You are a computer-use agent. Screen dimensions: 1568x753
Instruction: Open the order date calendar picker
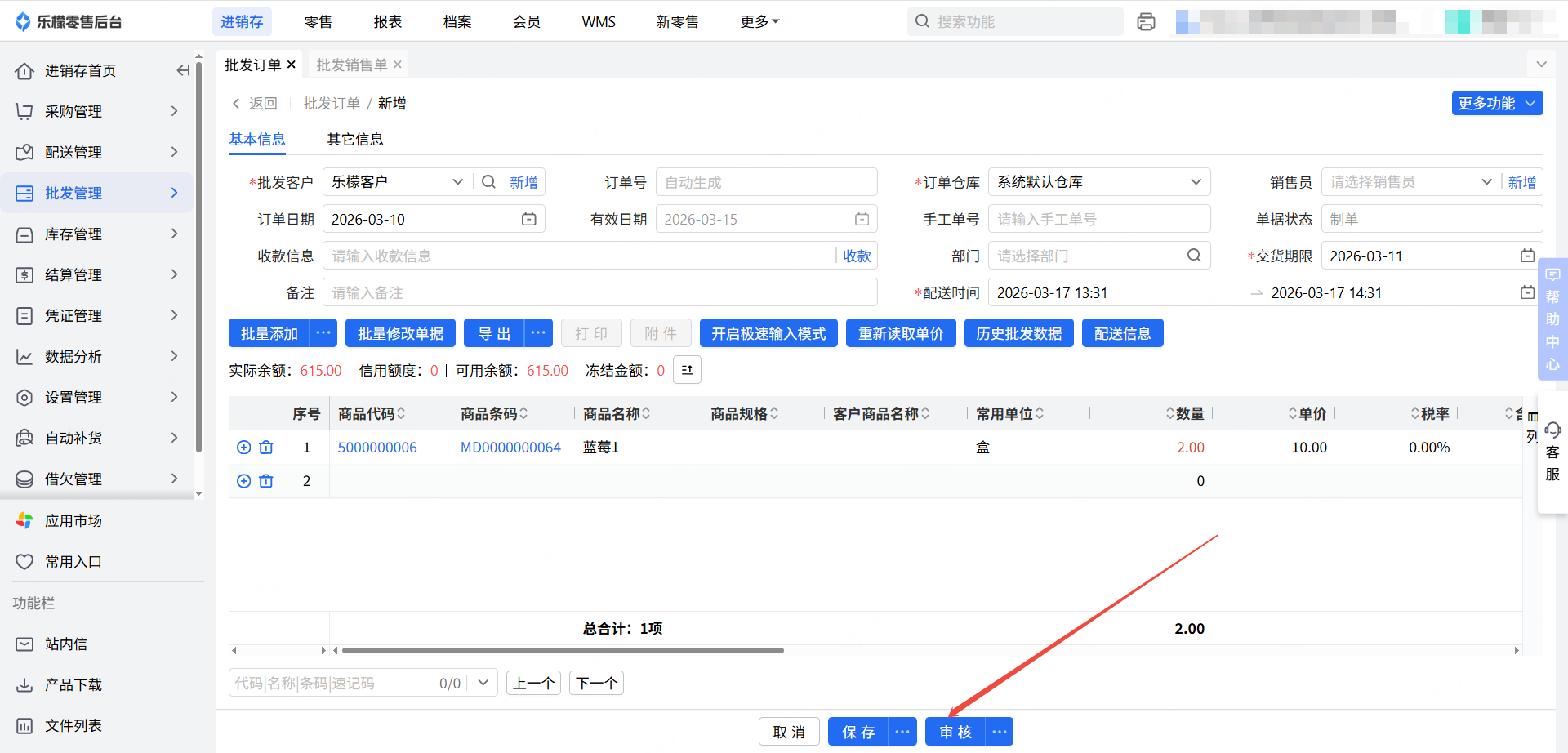tap(528, 219)
